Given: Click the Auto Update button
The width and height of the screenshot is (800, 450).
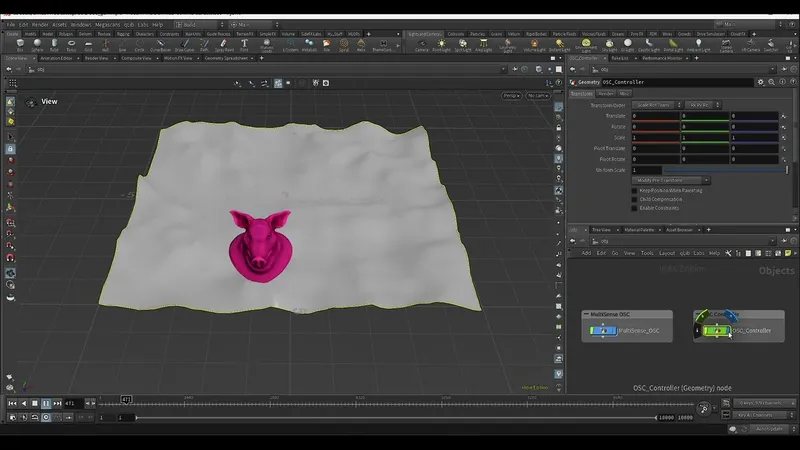Looking at the screenshot, I should [770, 429].
